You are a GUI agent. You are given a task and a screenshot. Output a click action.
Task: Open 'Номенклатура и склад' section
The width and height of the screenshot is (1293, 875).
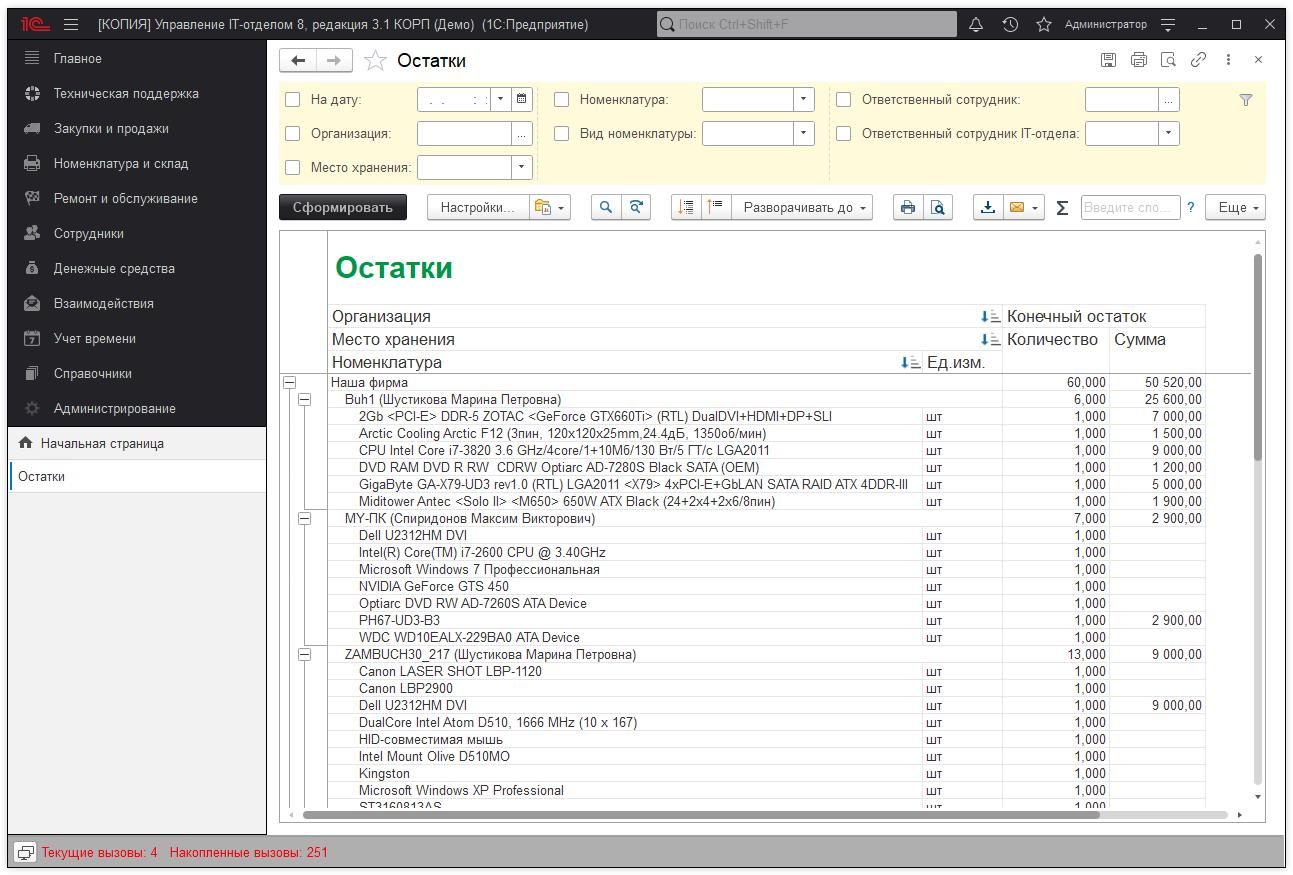120,163
